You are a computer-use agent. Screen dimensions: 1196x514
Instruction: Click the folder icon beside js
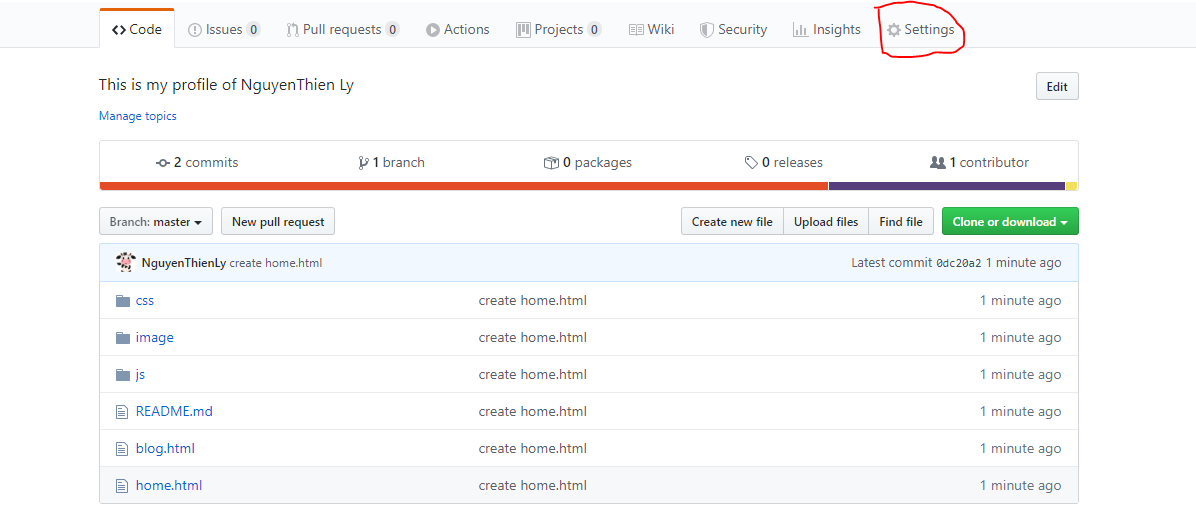(123, 374)
